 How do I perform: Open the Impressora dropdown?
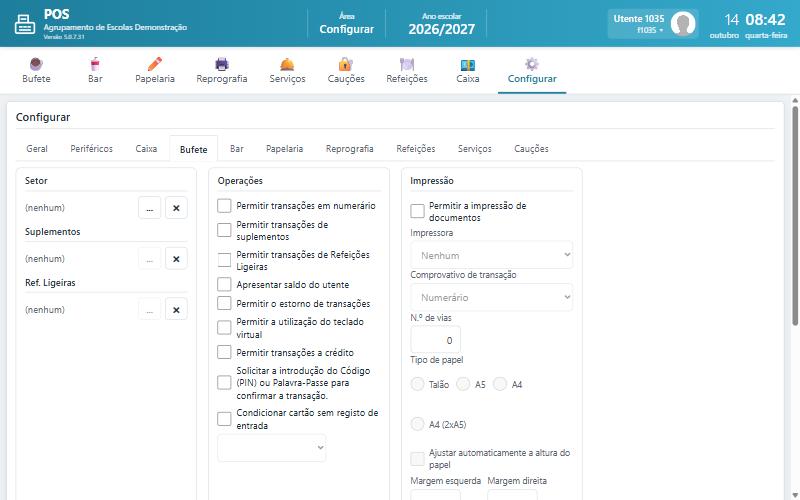[491, 255]
